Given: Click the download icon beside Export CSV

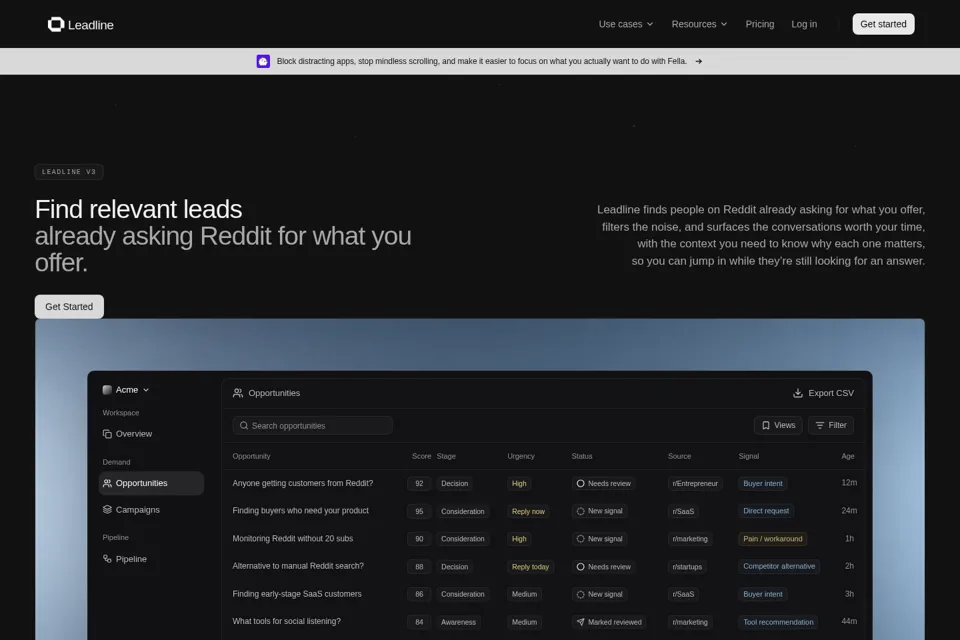Looking at the screenshot, I should pos(798,393).
